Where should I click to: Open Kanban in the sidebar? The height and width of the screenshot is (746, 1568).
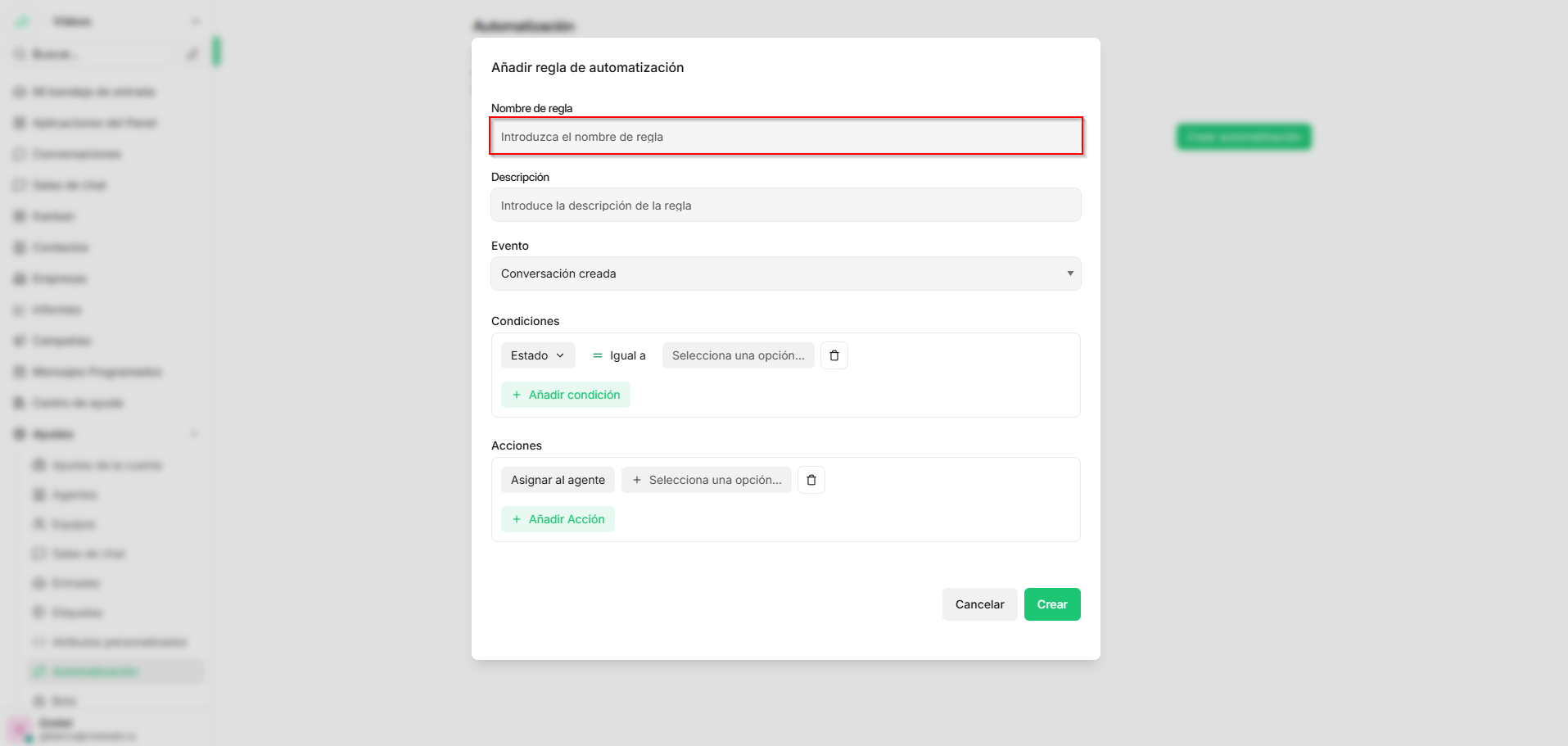tap(53, 216)
